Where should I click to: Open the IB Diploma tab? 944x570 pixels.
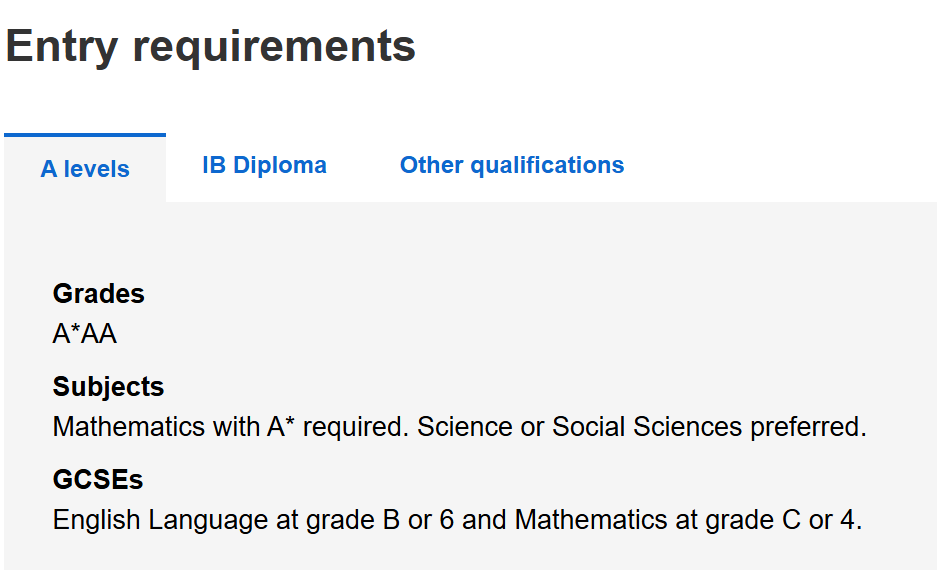coord(264,165)
